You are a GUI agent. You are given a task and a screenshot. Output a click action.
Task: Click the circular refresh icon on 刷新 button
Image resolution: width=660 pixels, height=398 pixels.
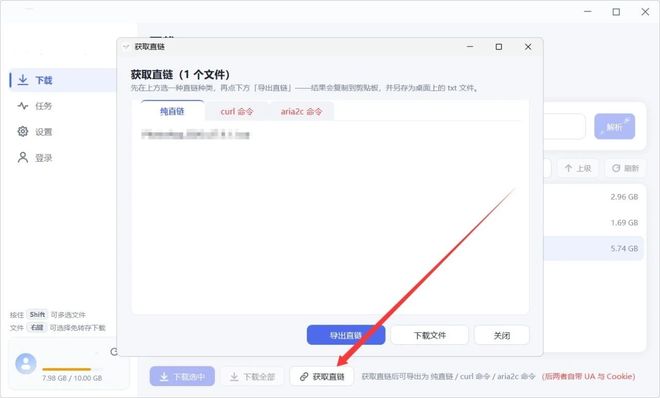616,168
